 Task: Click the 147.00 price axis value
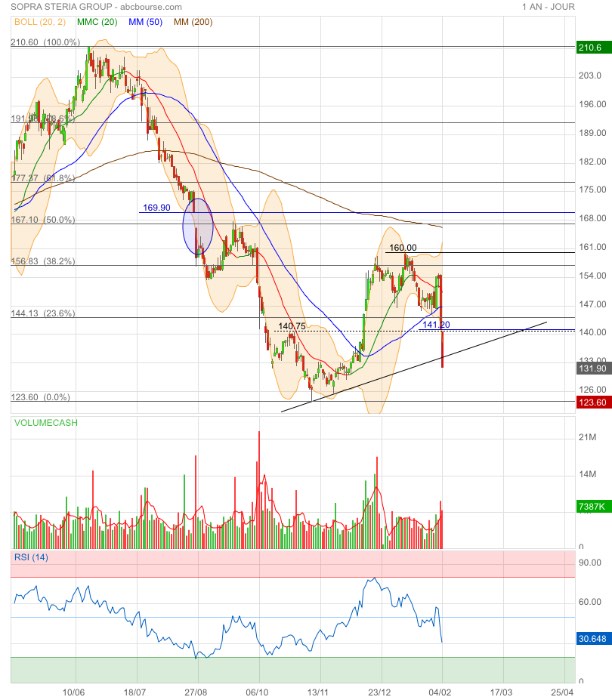click(592, 304)
